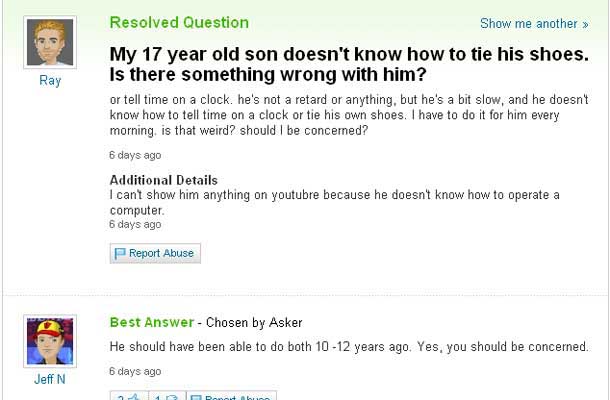Click Jeff N's avatar image
This screenshot has height=400, width=610.
point(49,340)
